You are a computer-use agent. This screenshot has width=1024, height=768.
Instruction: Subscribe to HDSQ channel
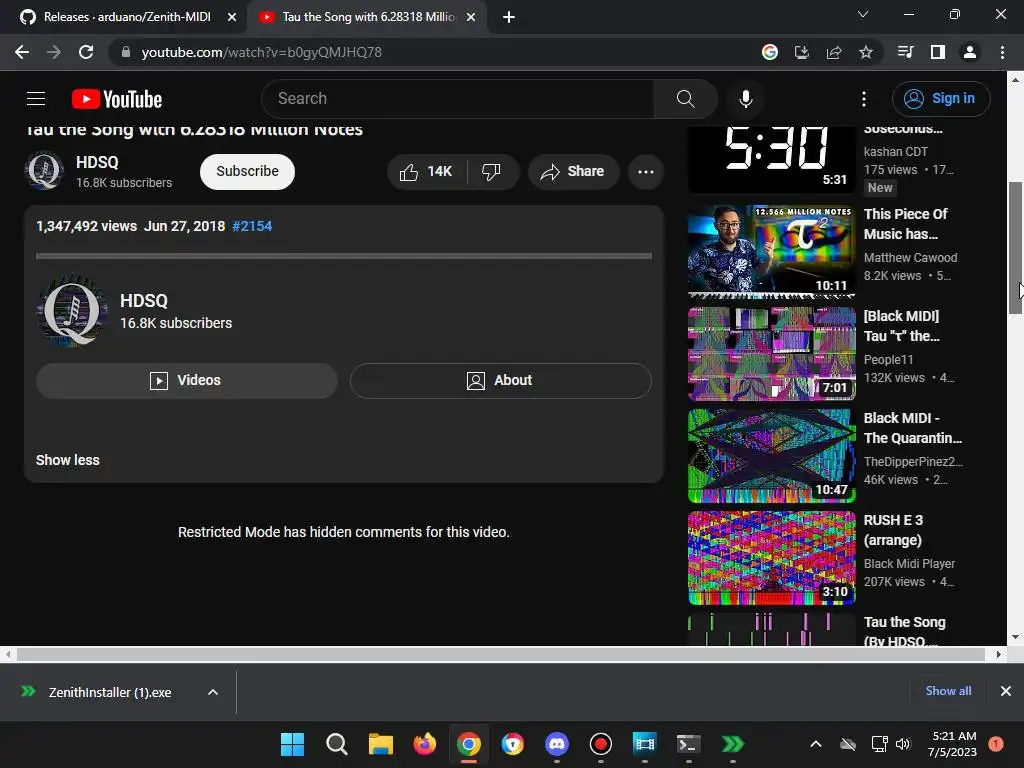point(248,172)
